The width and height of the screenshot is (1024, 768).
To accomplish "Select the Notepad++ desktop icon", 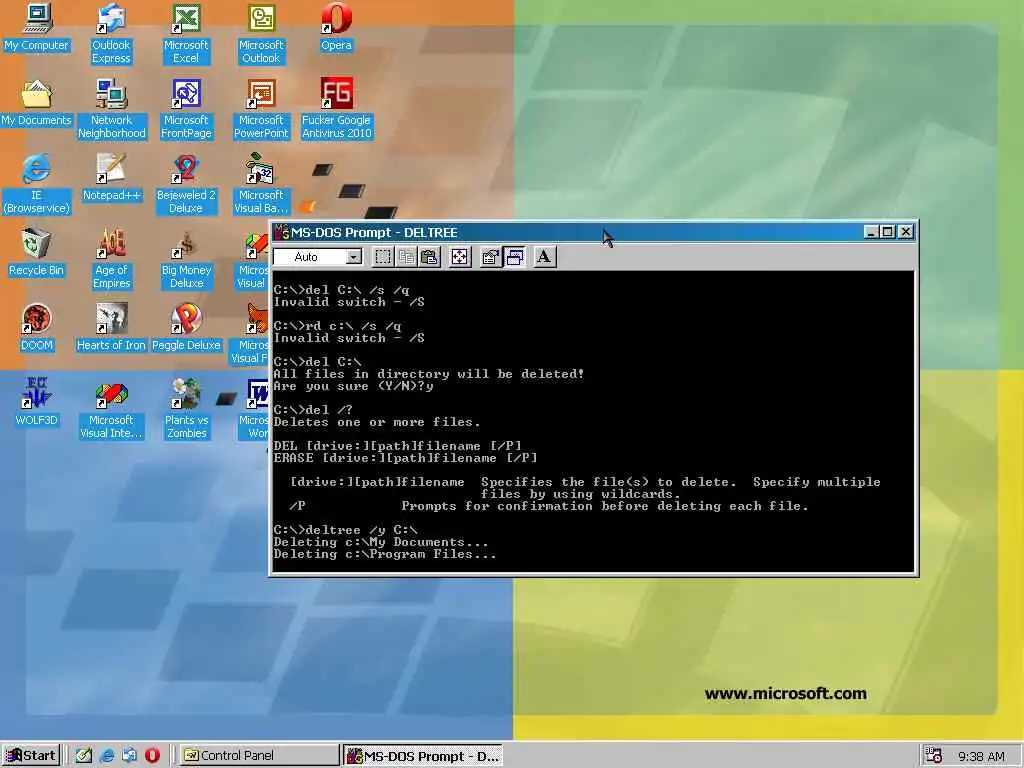I will pos(112,178).
